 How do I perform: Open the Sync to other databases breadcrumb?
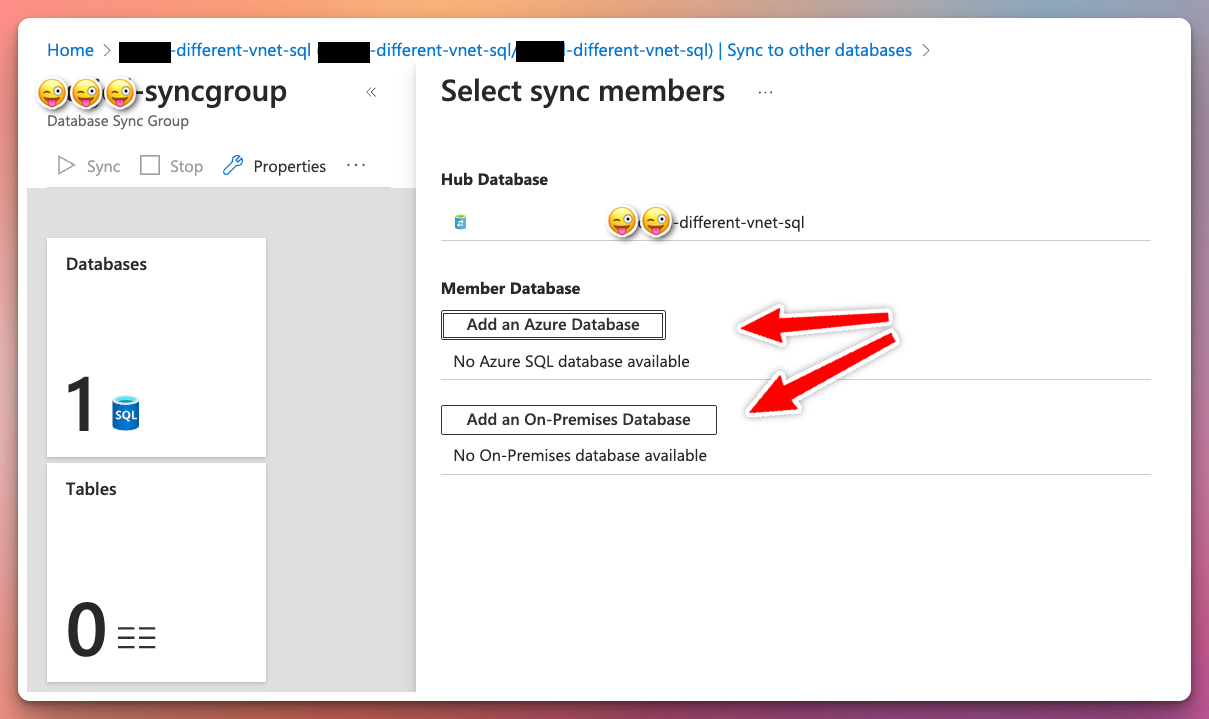click(x=819, y=50)
